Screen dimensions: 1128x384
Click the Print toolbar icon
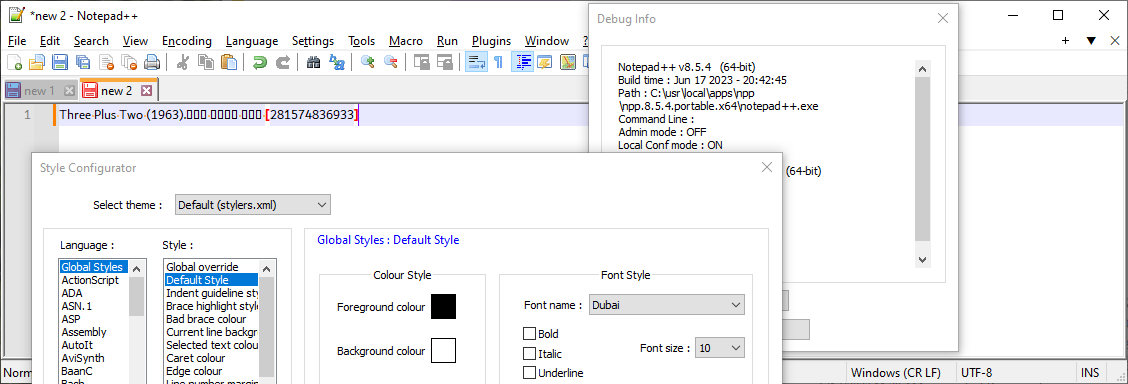[x=152, y=63]
